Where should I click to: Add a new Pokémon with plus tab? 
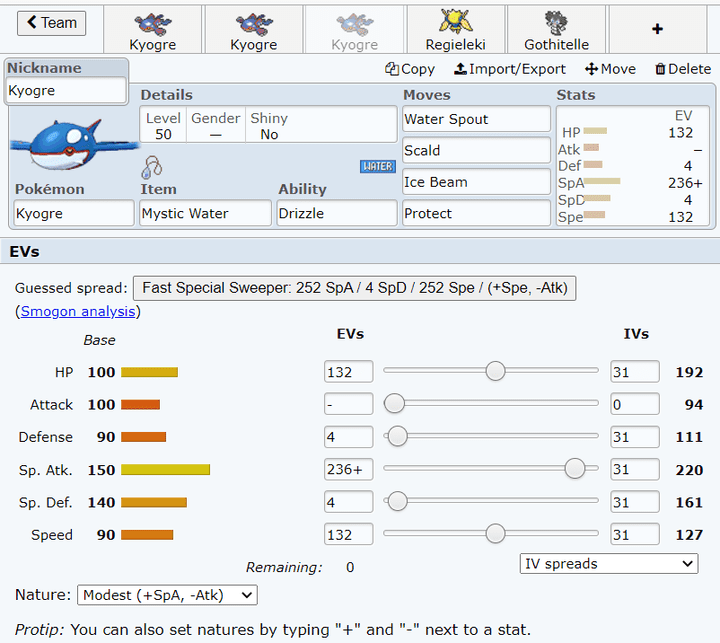658,29
